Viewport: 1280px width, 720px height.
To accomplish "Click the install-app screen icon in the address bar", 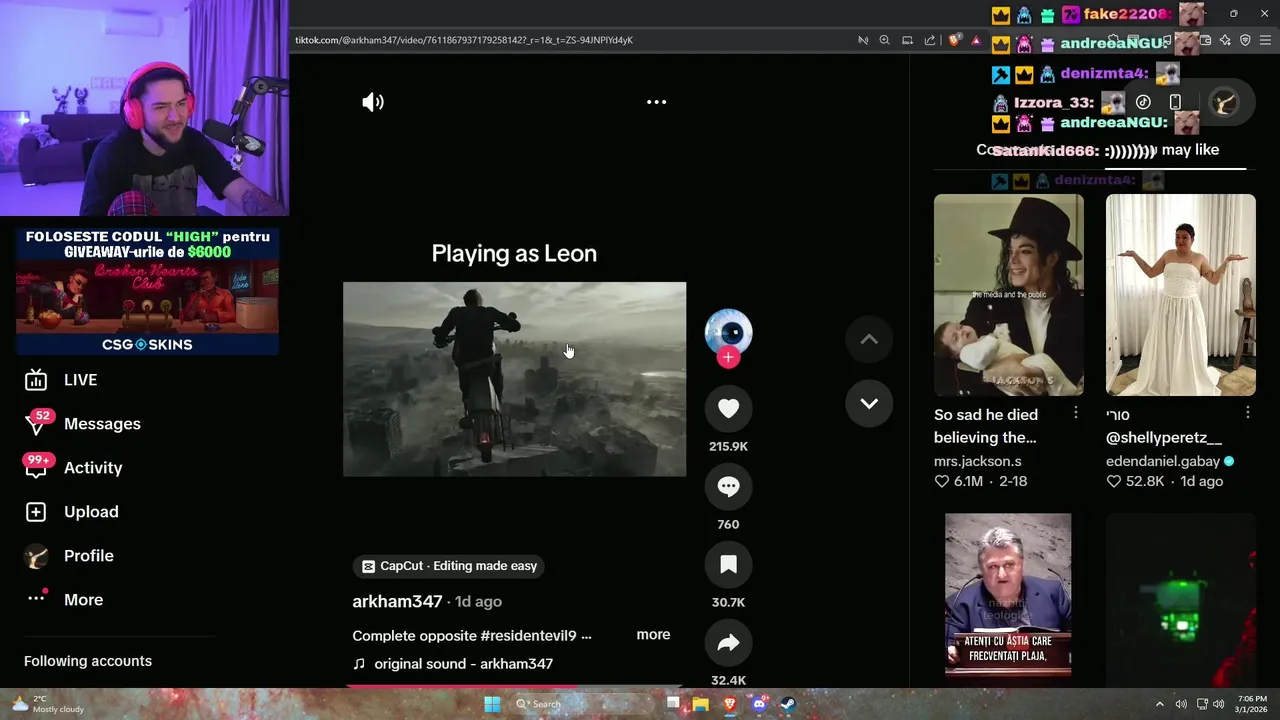I will point(907,40).
